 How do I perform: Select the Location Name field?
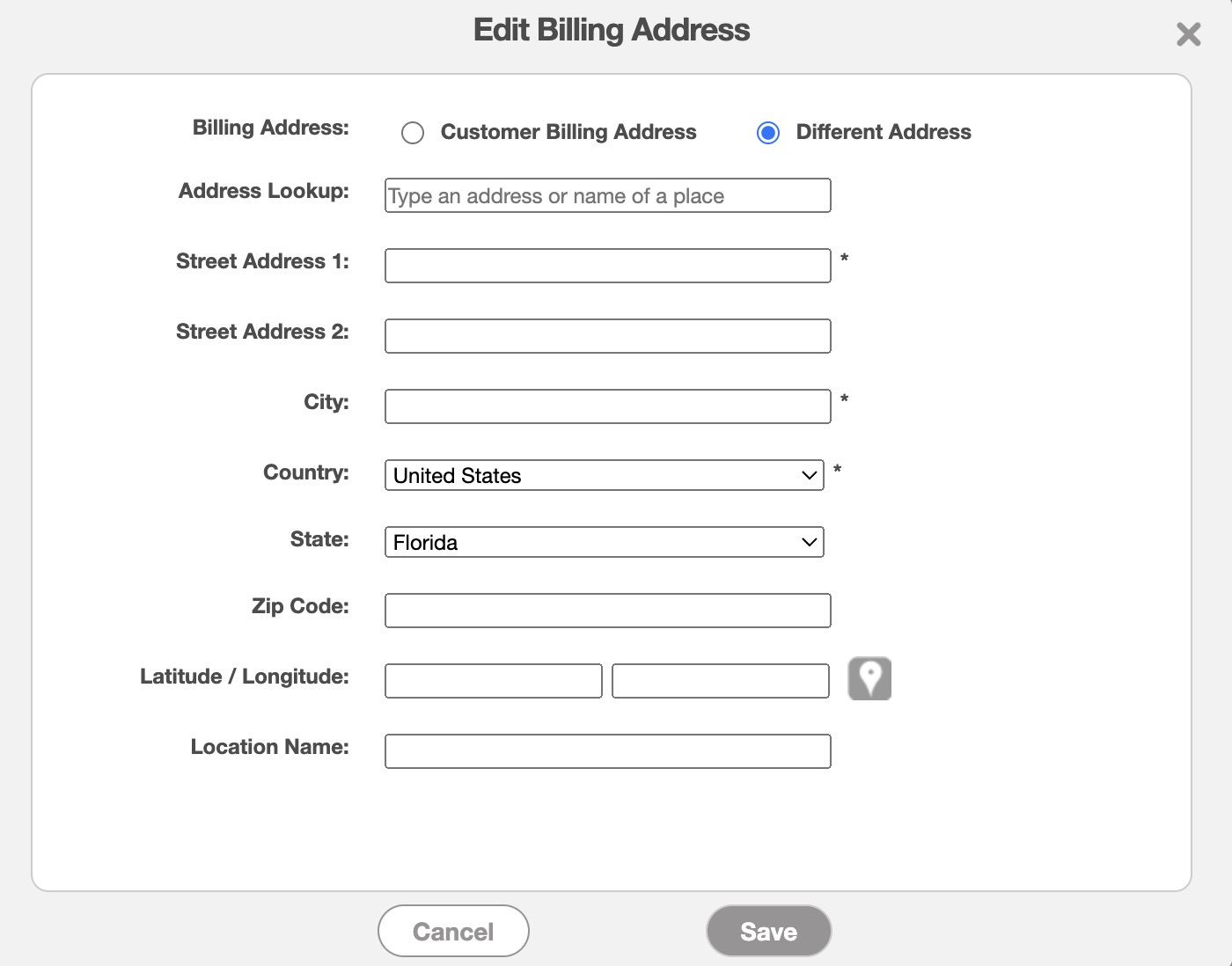(x=607, y=751)
